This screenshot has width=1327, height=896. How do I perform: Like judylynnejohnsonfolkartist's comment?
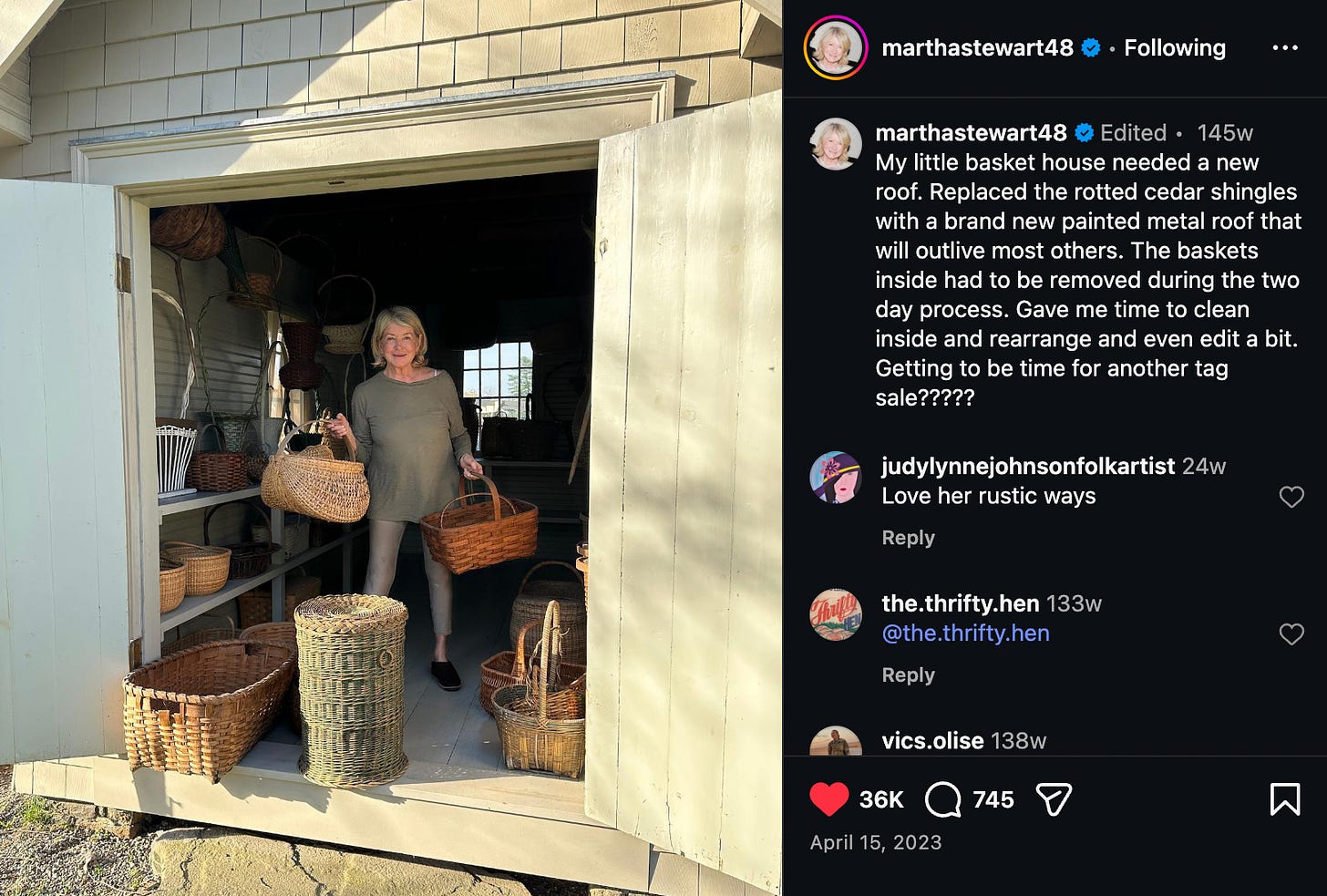(1291, 497)
